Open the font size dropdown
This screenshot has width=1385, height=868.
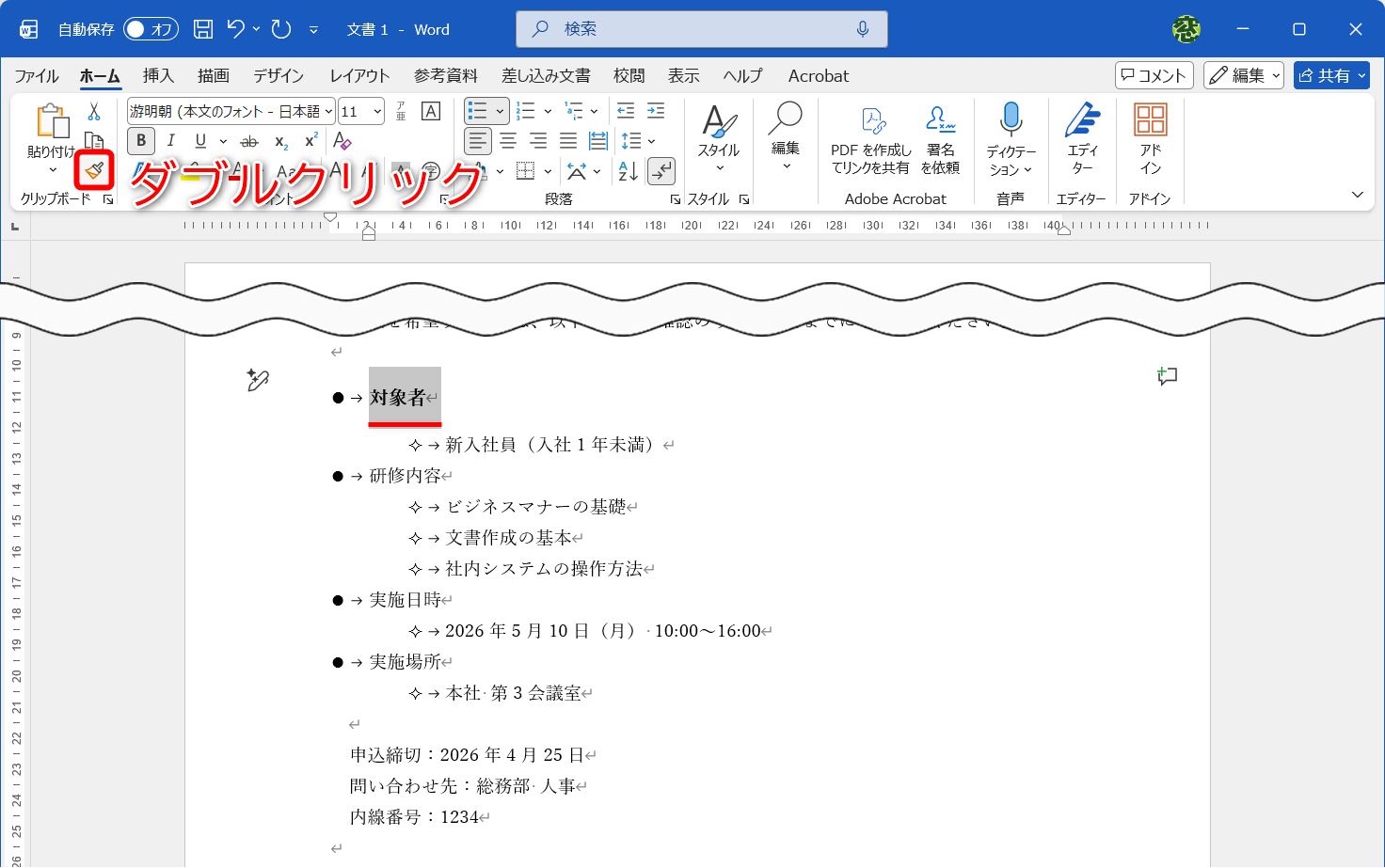click(375, 110)
